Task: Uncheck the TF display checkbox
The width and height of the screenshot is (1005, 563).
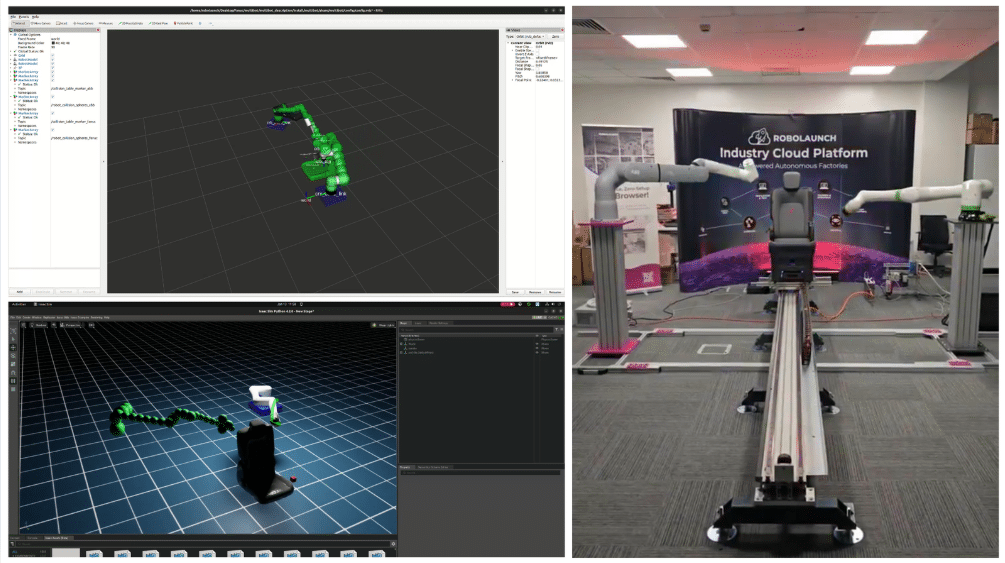Action: click(x=52, y=70)
